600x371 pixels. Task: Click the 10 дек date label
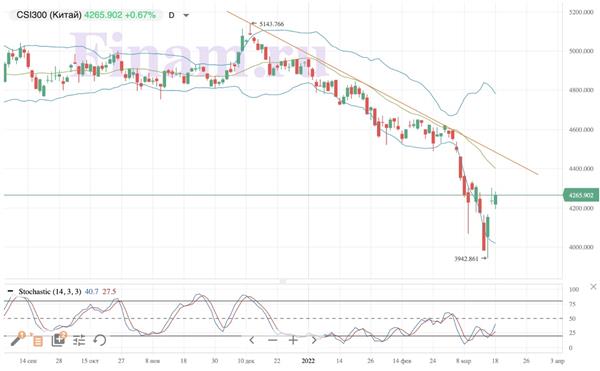246,361
